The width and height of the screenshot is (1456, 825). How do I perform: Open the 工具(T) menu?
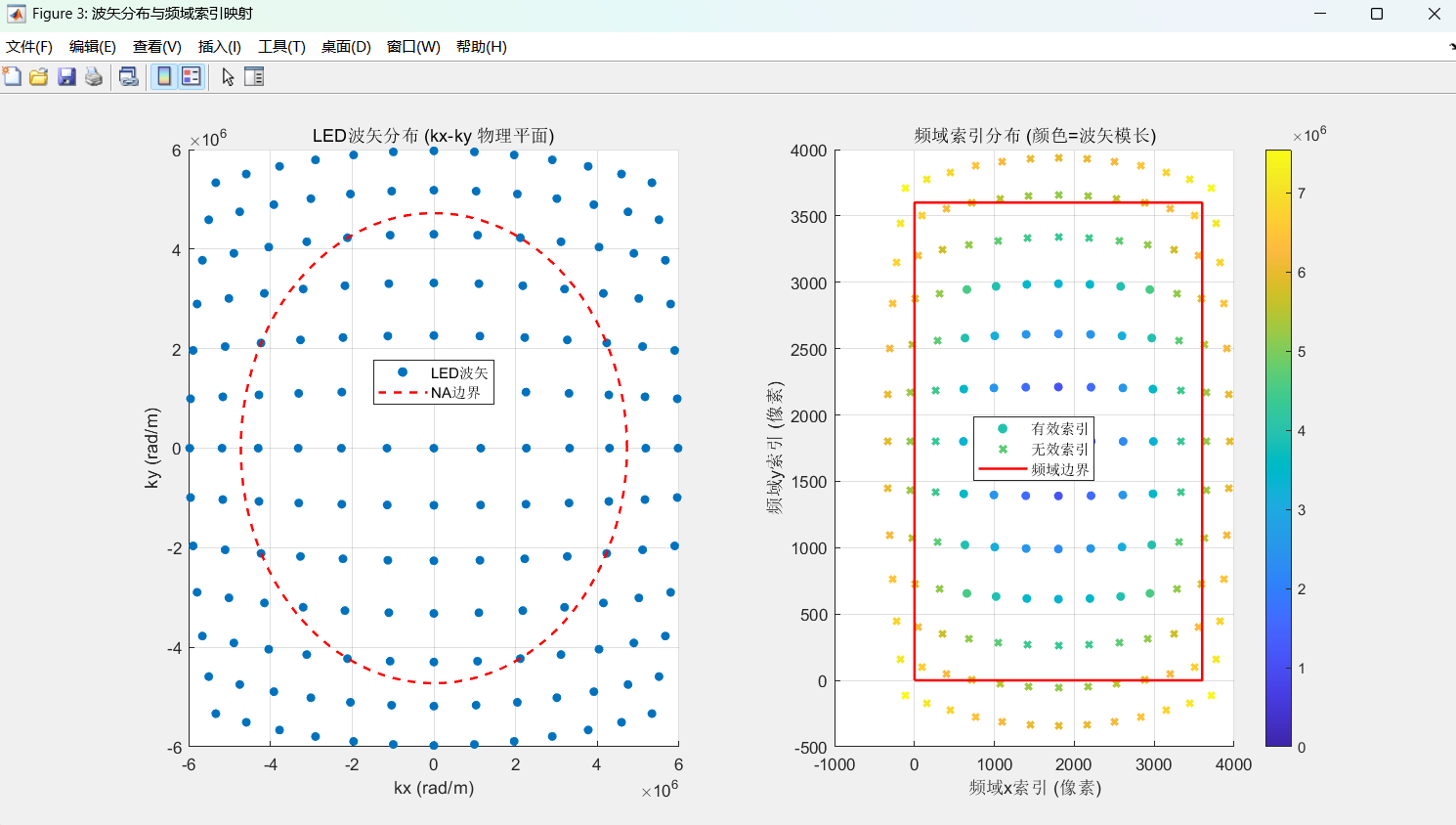(x=281, y=47)
